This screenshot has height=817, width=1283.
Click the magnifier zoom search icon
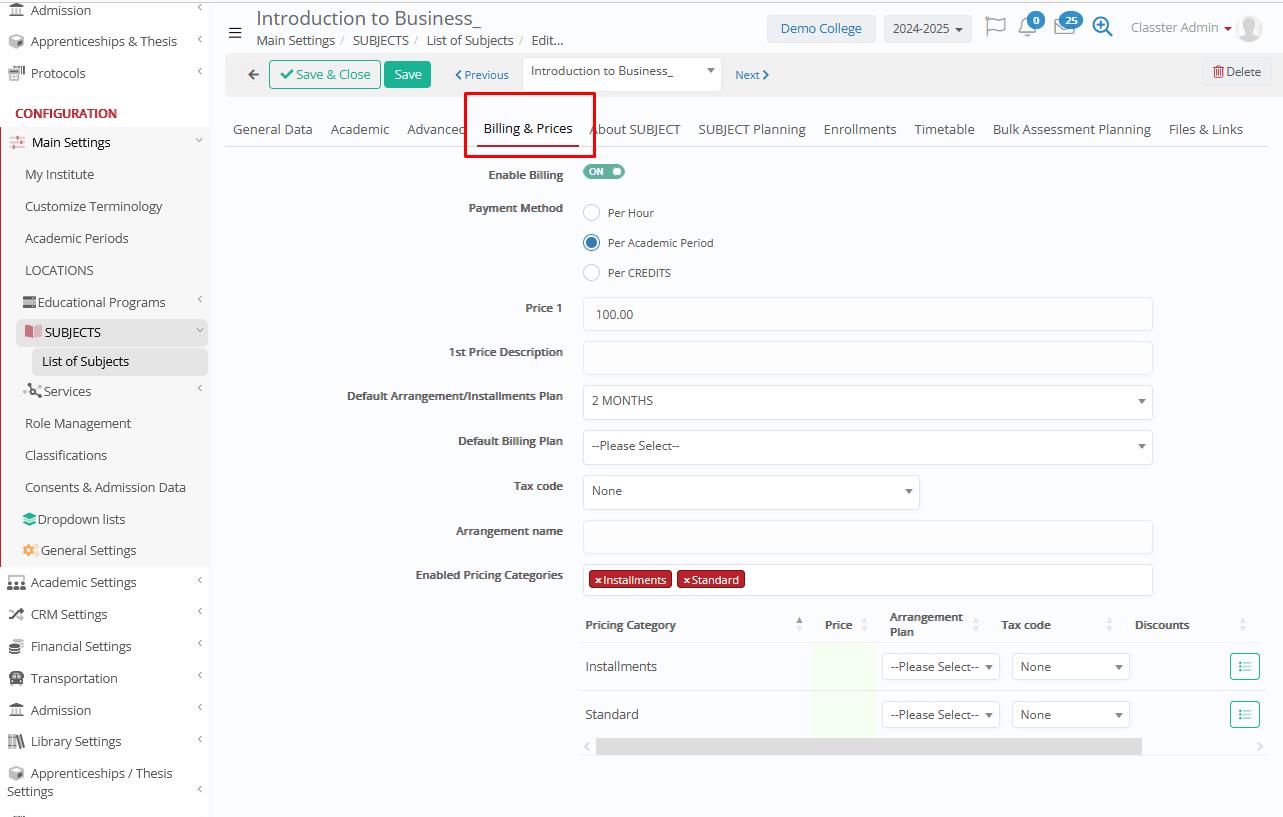click(1102, 27)
